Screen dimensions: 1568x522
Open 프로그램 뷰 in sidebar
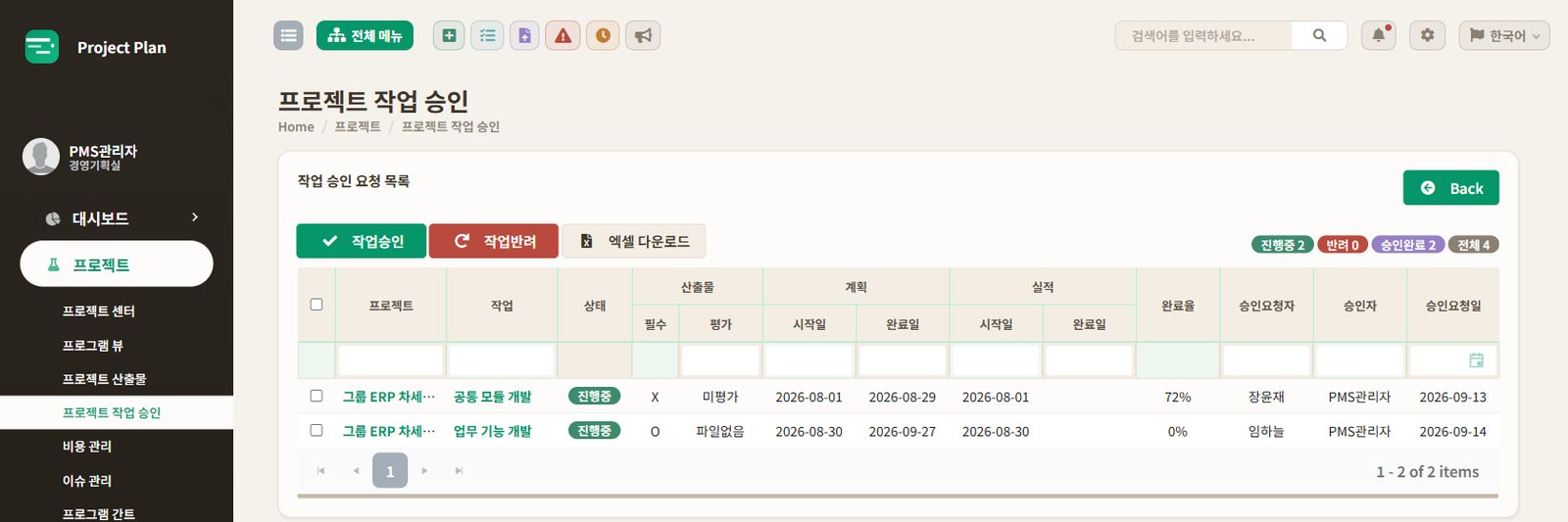click(93, 346)
